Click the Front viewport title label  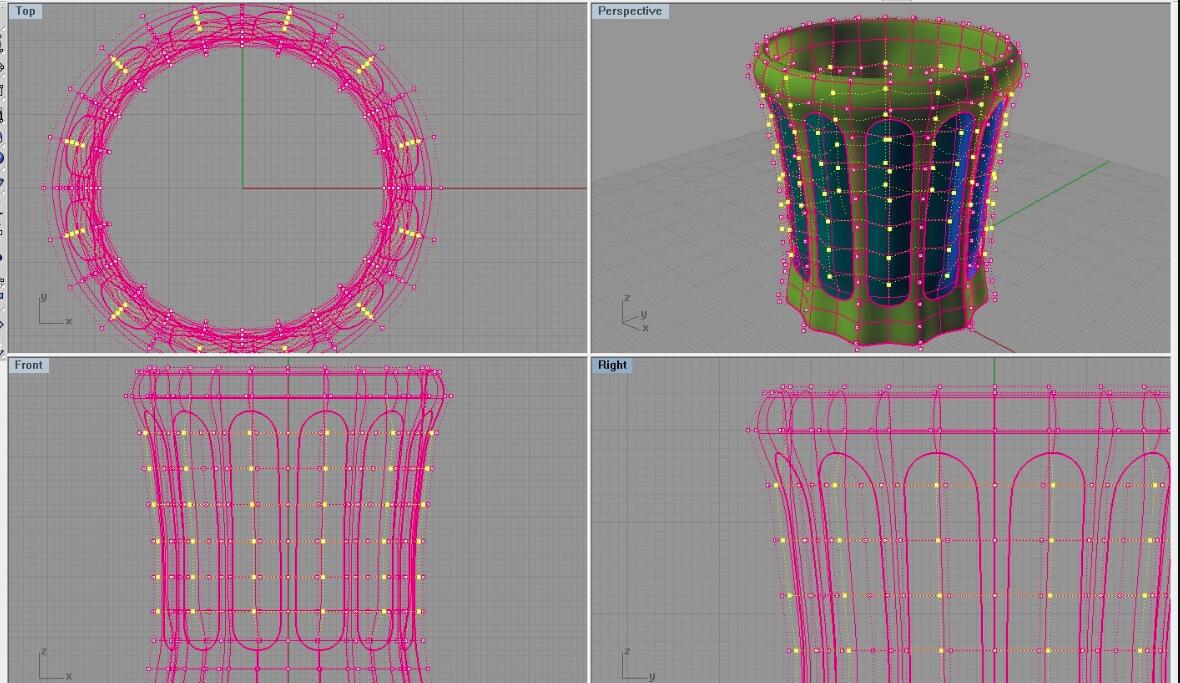pyautogui.click(x=29, y=365)
